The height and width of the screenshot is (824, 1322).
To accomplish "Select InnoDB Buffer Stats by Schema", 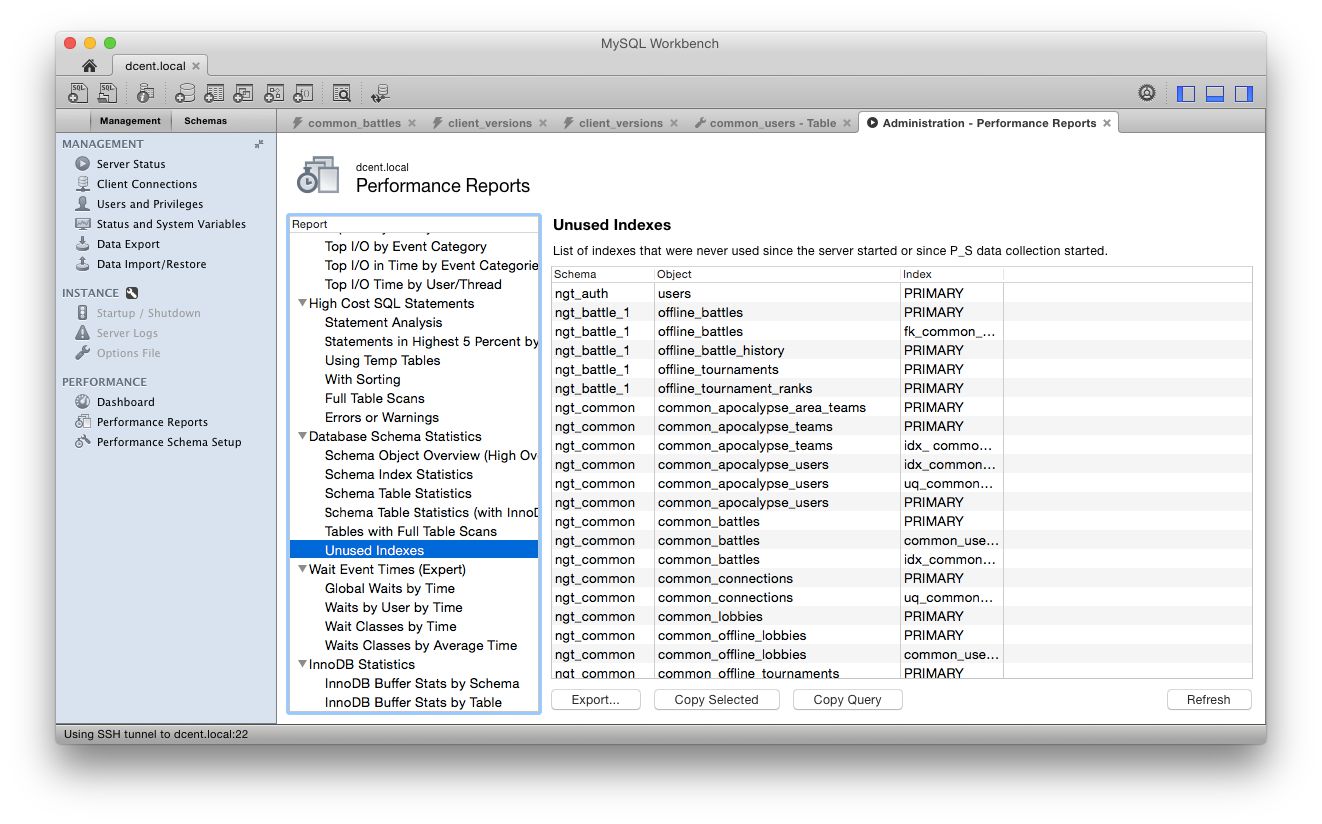I will click(421, 683).
